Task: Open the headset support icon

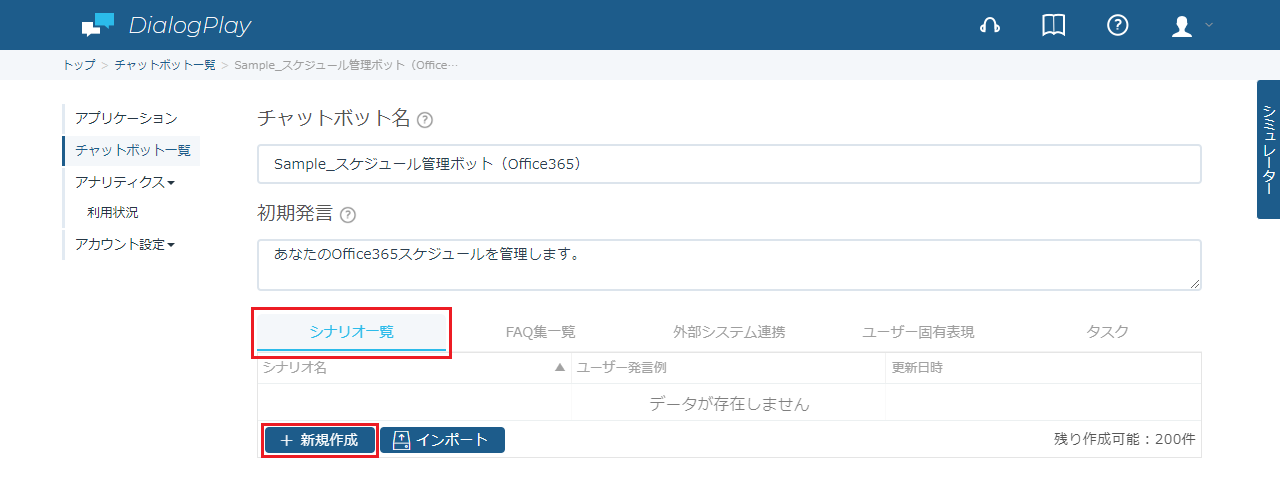Action: click(990, 26)
